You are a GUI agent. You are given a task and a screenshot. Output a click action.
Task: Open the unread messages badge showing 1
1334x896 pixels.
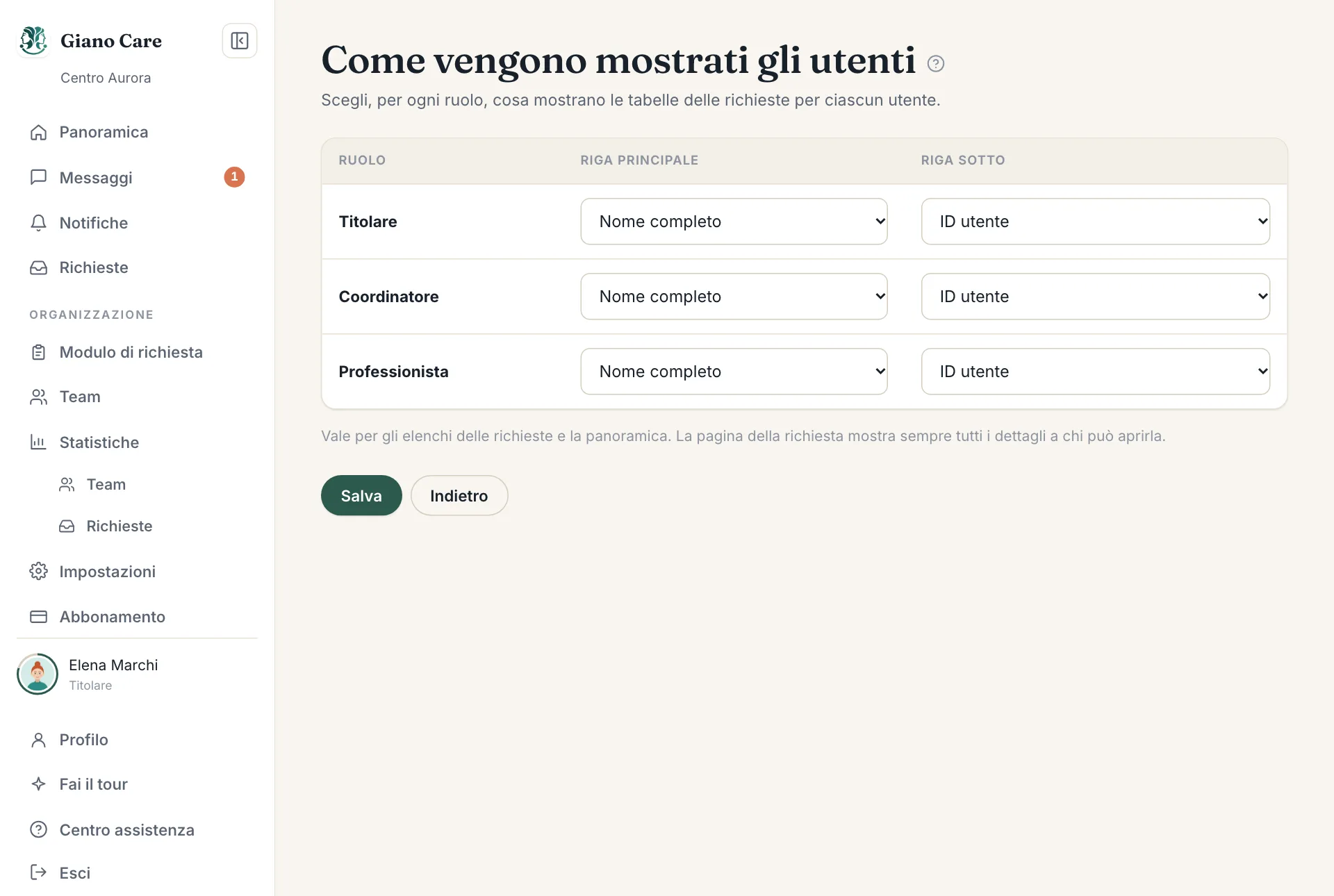pyautogui.click(x=234, y=177)
